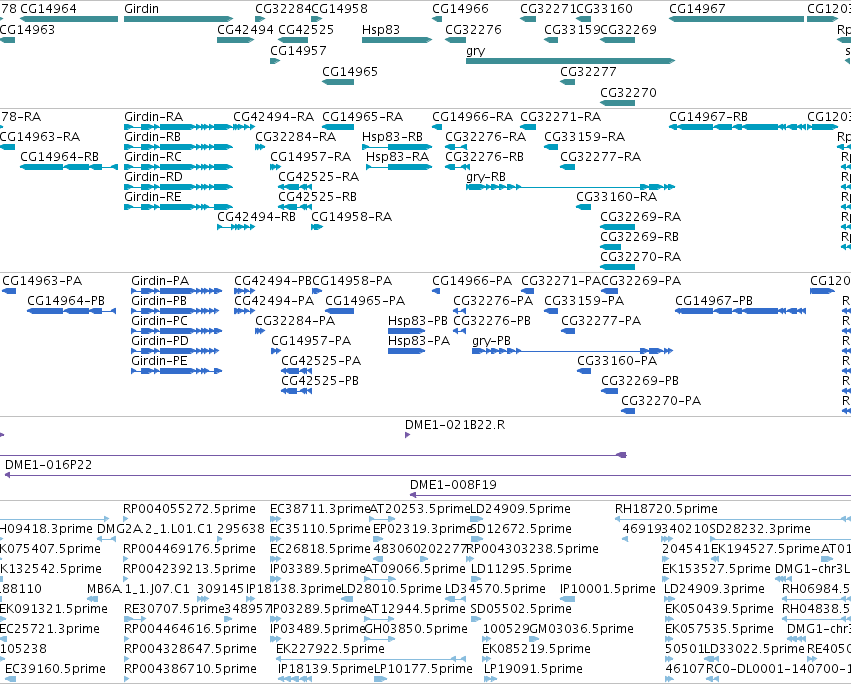Select transcript Hsp83-RA
This screenshot has width=851, height=684.
click(x=397, y=157)
